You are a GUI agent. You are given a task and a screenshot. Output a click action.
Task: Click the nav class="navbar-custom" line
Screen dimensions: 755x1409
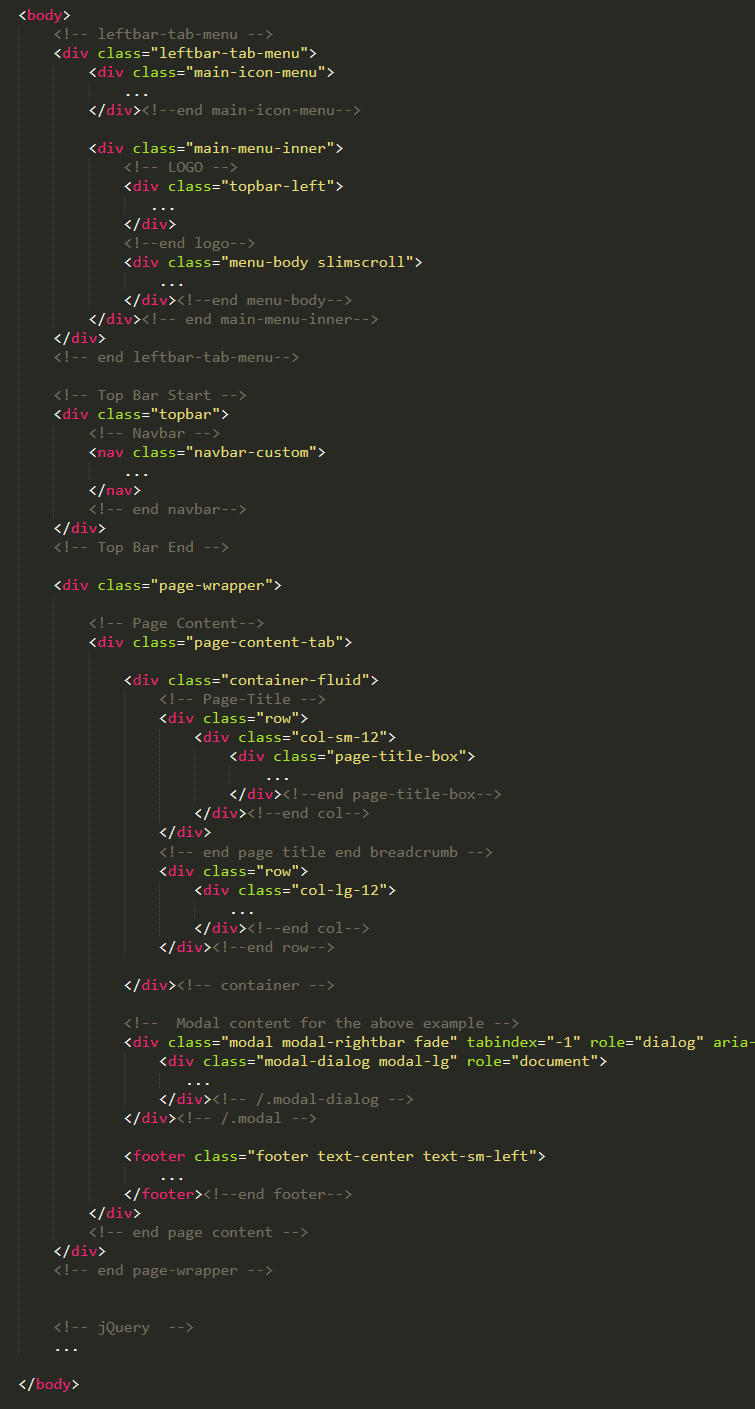[207, 452]
